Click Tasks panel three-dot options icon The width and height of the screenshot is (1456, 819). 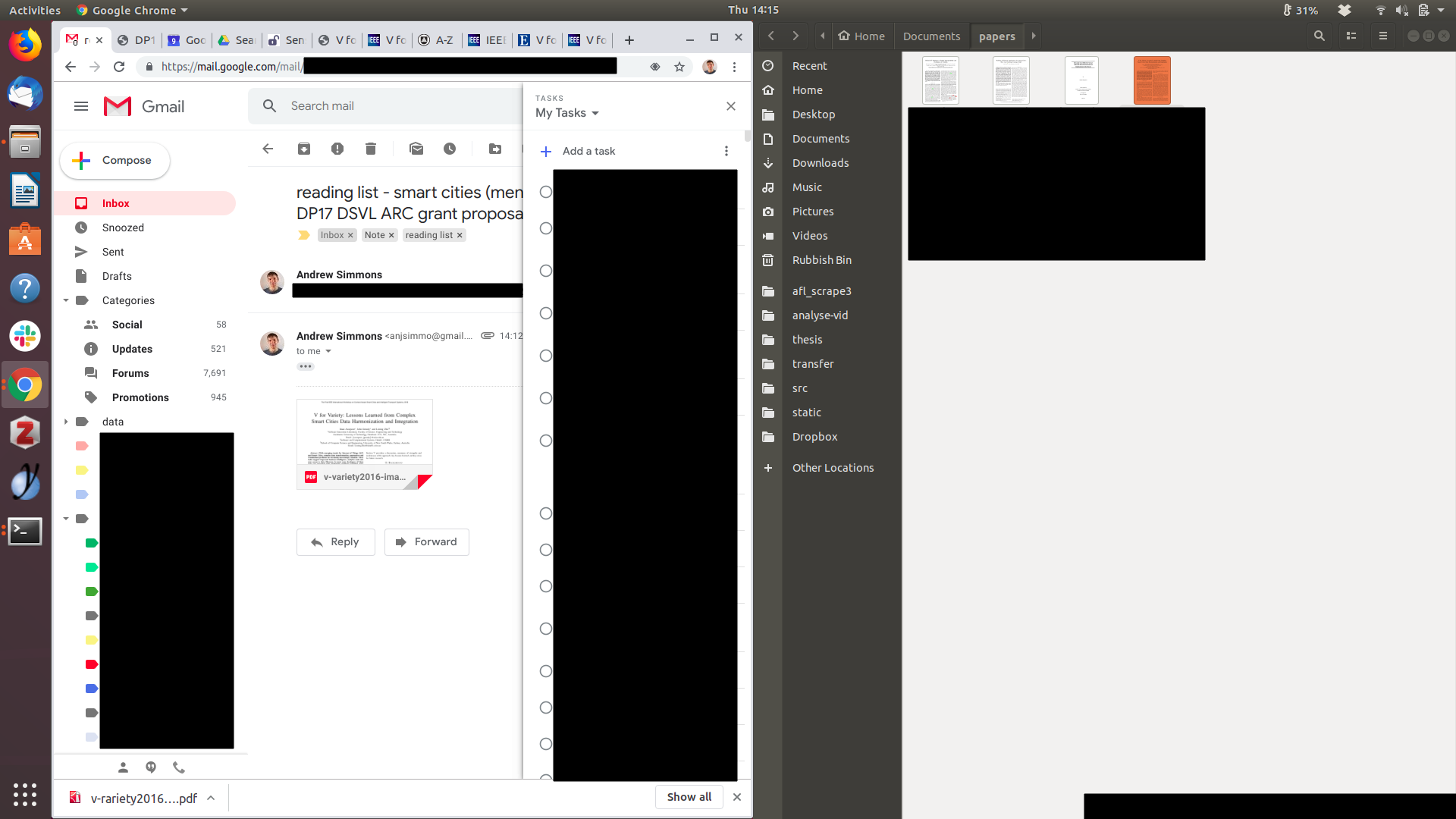click(726, 151)
